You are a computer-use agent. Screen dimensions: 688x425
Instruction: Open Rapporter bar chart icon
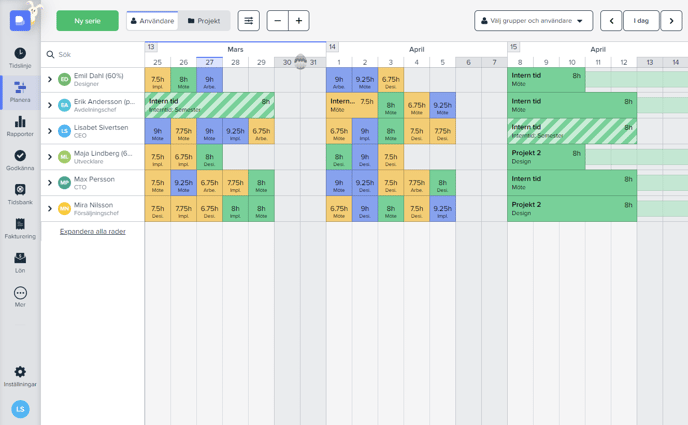coord(20,122)
